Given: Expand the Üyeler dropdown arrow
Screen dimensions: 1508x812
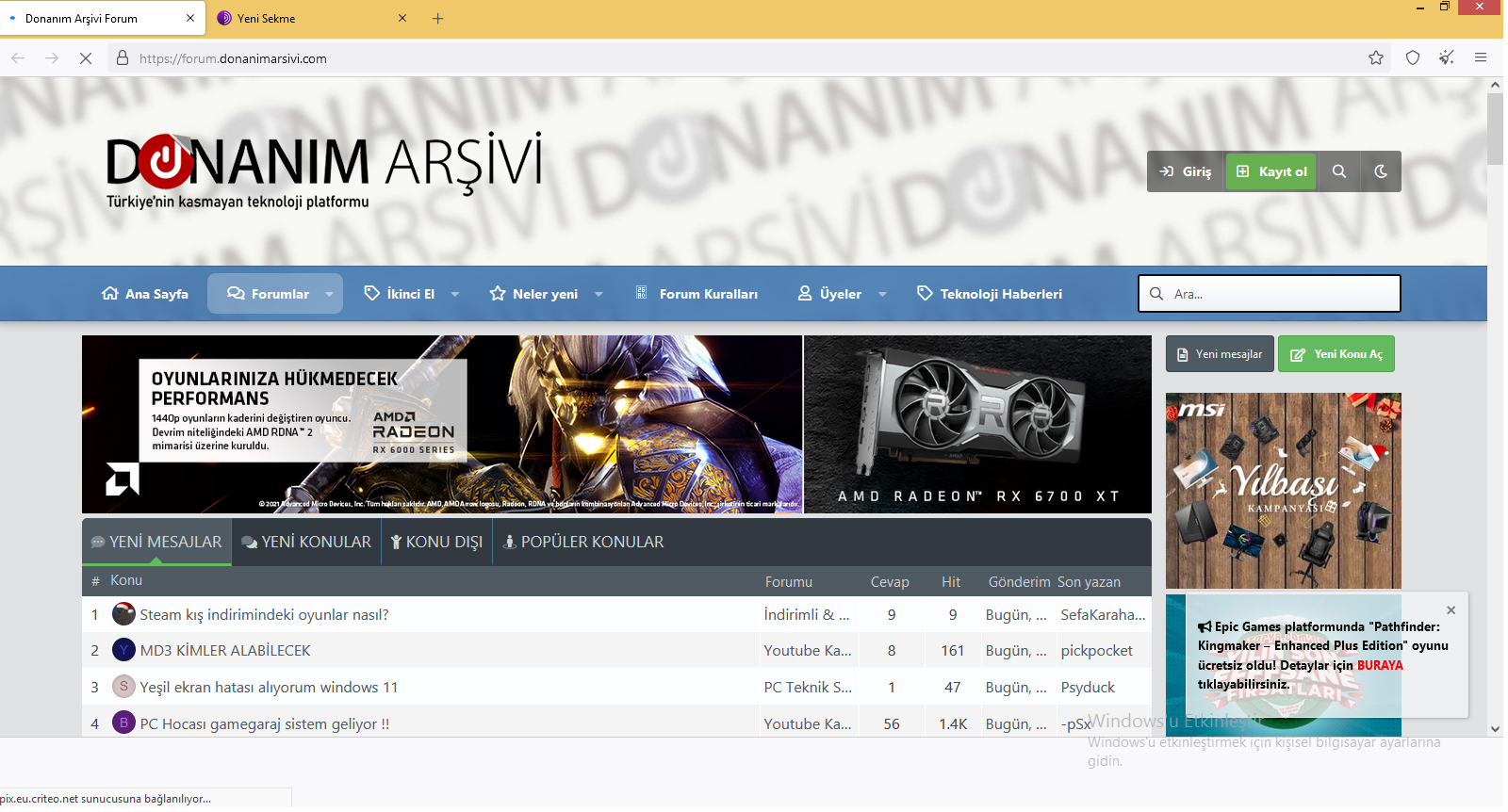Looking at the screenshot, I should [x=882, y=294].
